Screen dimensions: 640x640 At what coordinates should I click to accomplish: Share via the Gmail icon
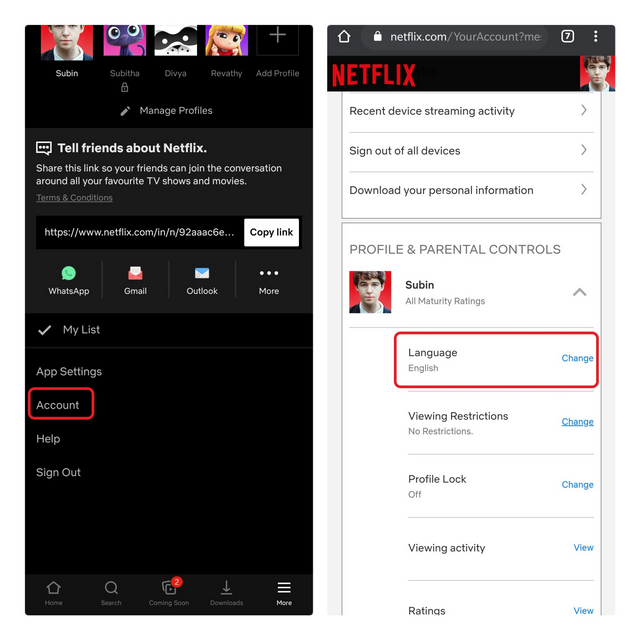(x=136, y=273)
